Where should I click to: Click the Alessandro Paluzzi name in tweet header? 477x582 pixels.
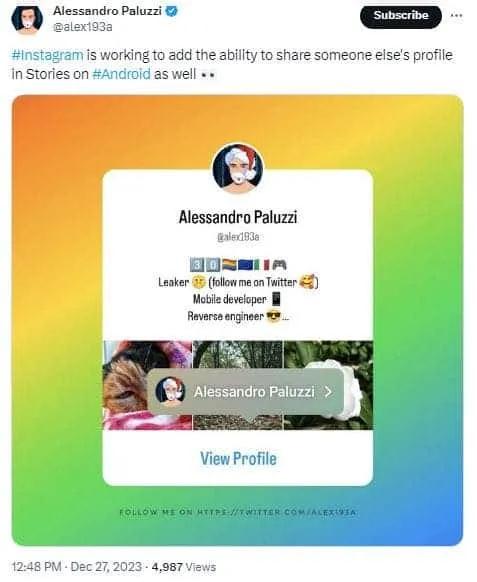(107, 11)
